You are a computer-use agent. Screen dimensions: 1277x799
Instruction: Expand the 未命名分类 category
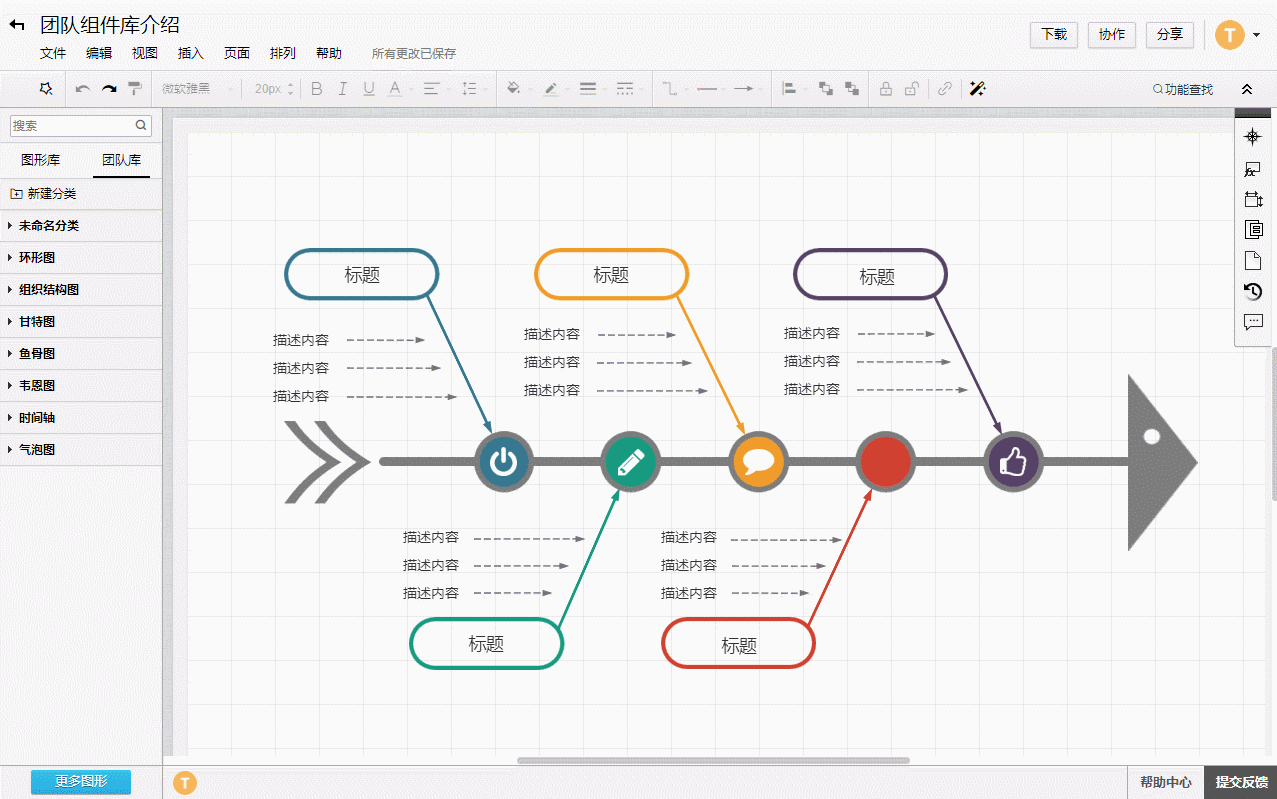(x=81, y=226)
